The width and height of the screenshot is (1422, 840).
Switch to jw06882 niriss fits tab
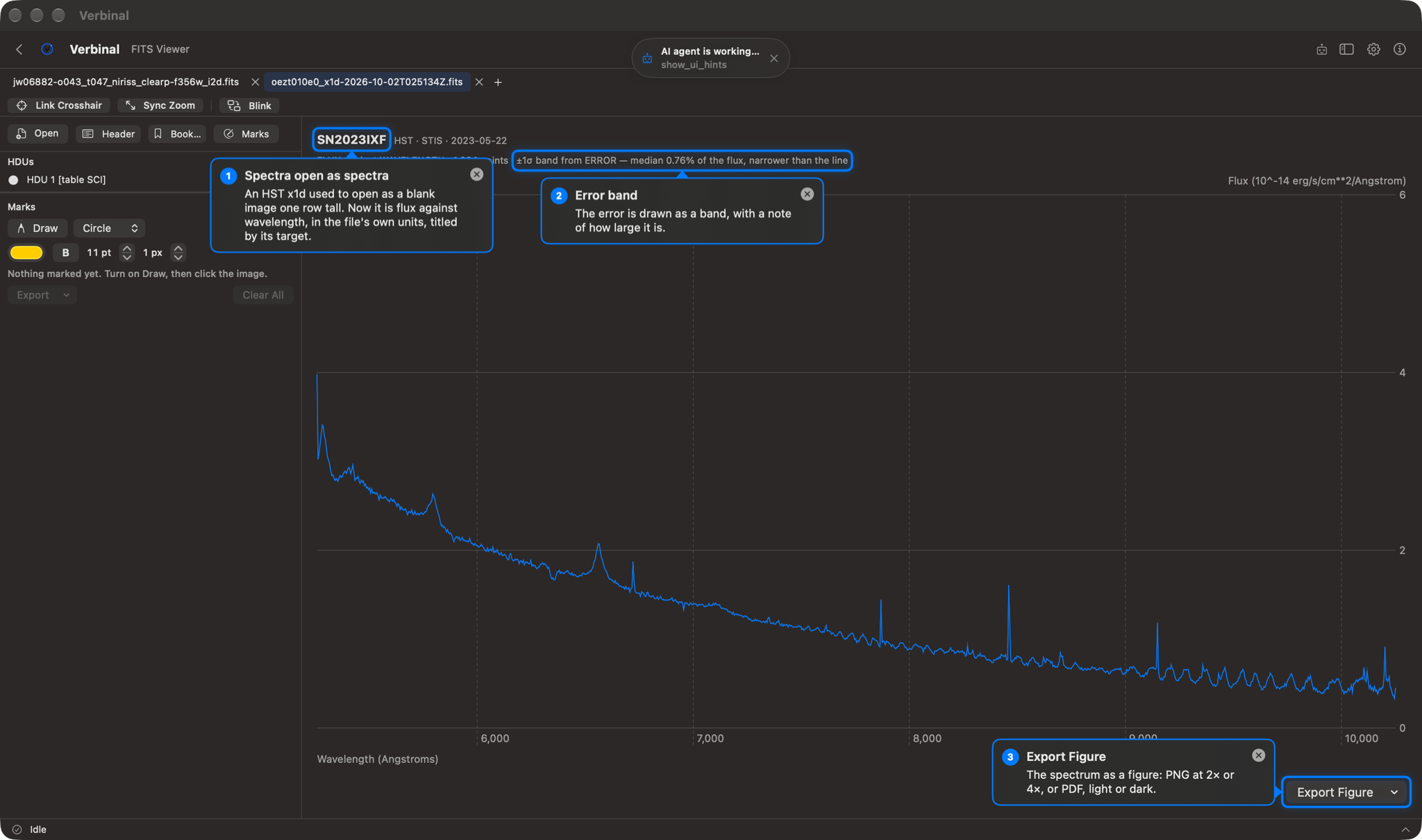click(126, 82)
